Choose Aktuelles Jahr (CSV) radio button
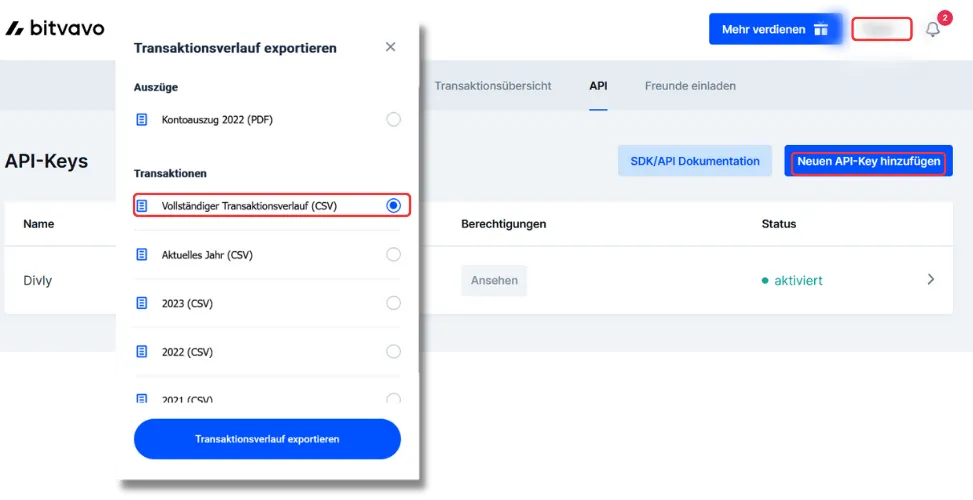This screenshot has height=500, width=973. point(393,255)
